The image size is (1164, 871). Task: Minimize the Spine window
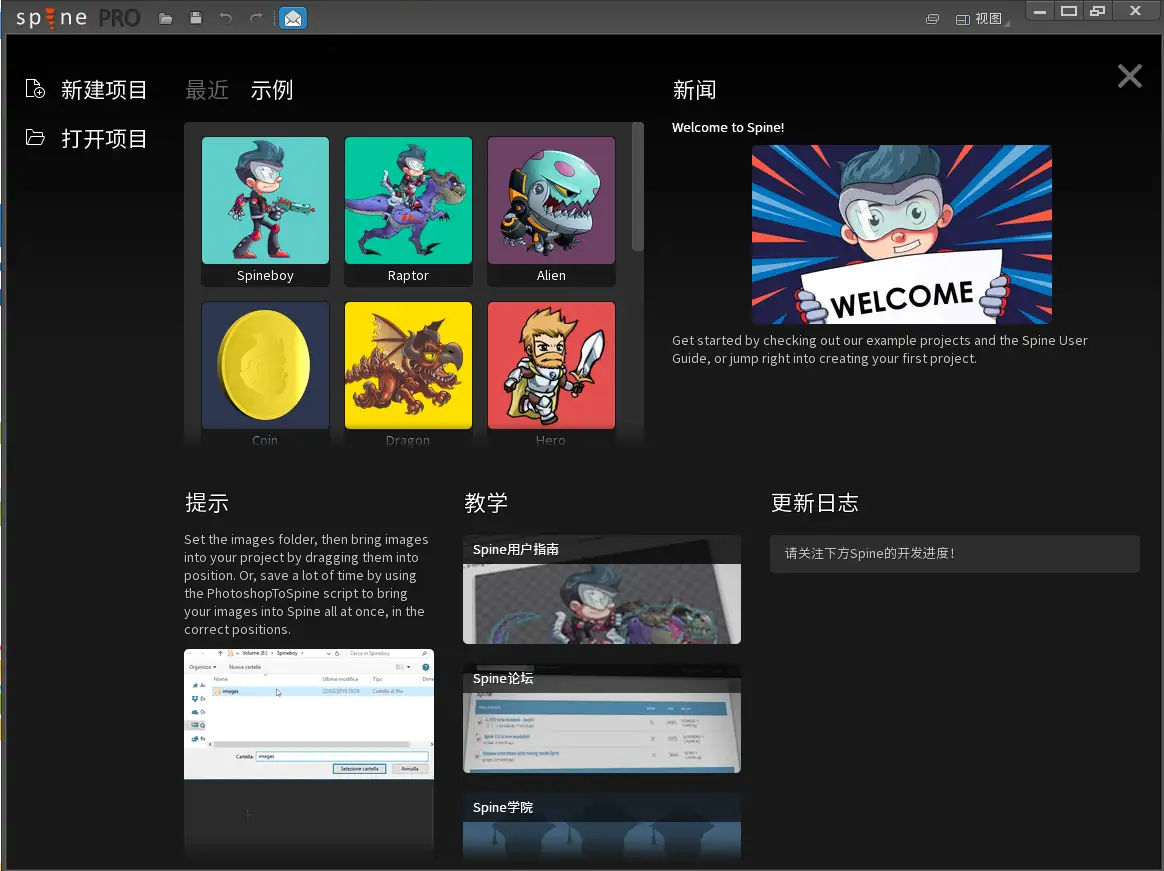point(1040,11)
